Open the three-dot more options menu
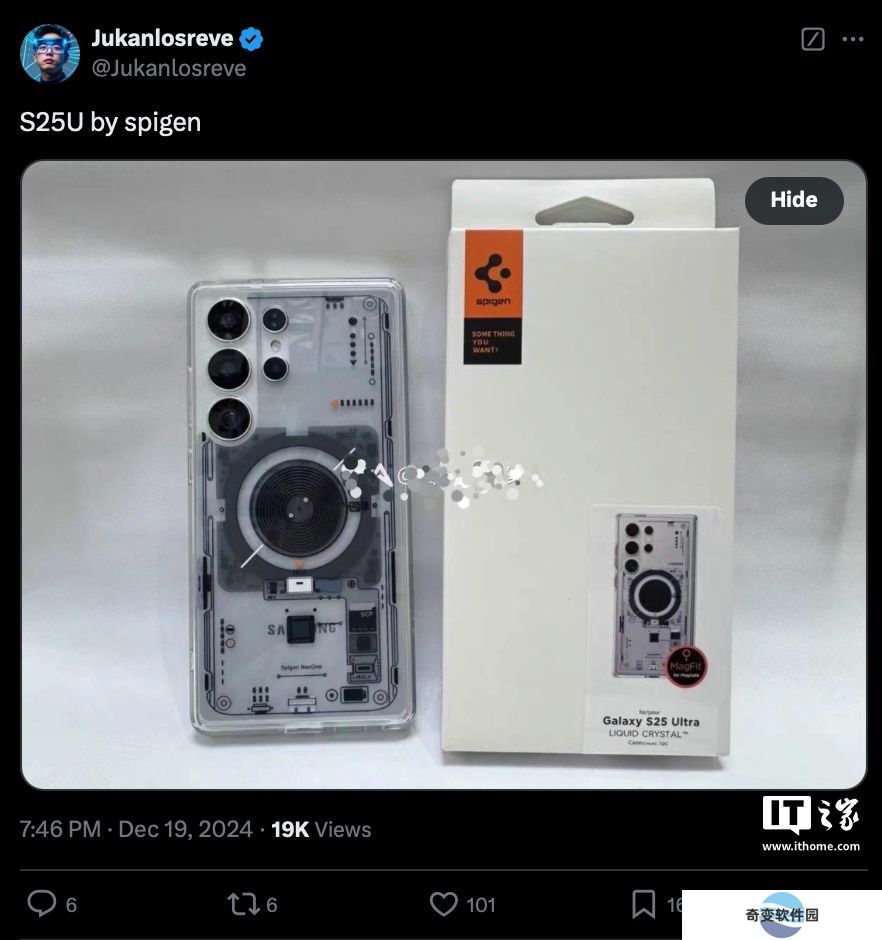The image size is (882, 940). click(853, 39)
